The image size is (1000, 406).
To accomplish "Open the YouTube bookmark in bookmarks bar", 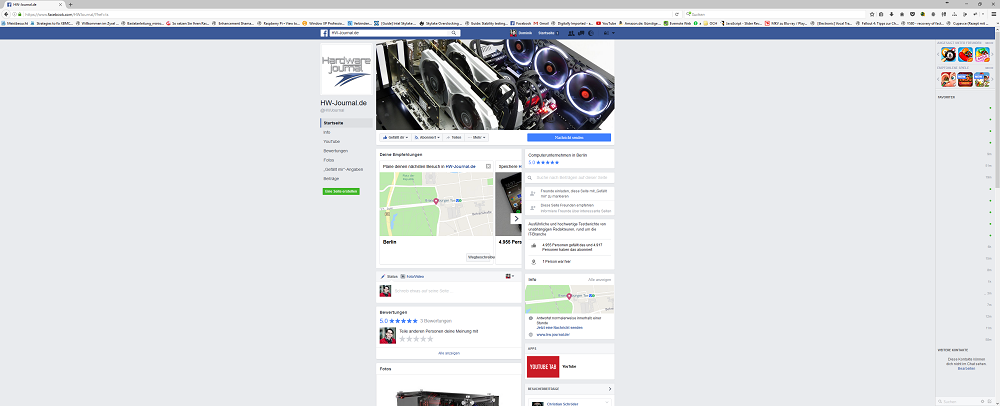I will click(606, 22).
